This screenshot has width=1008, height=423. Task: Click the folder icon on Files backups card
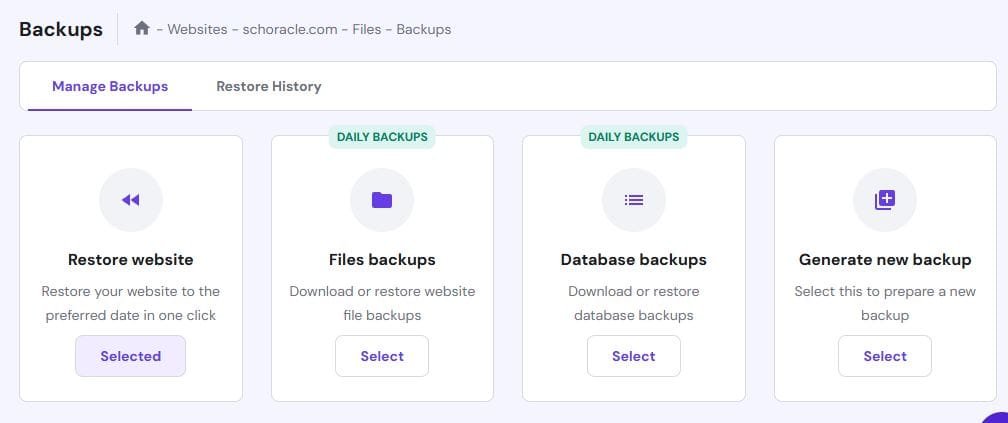point(382,200)
